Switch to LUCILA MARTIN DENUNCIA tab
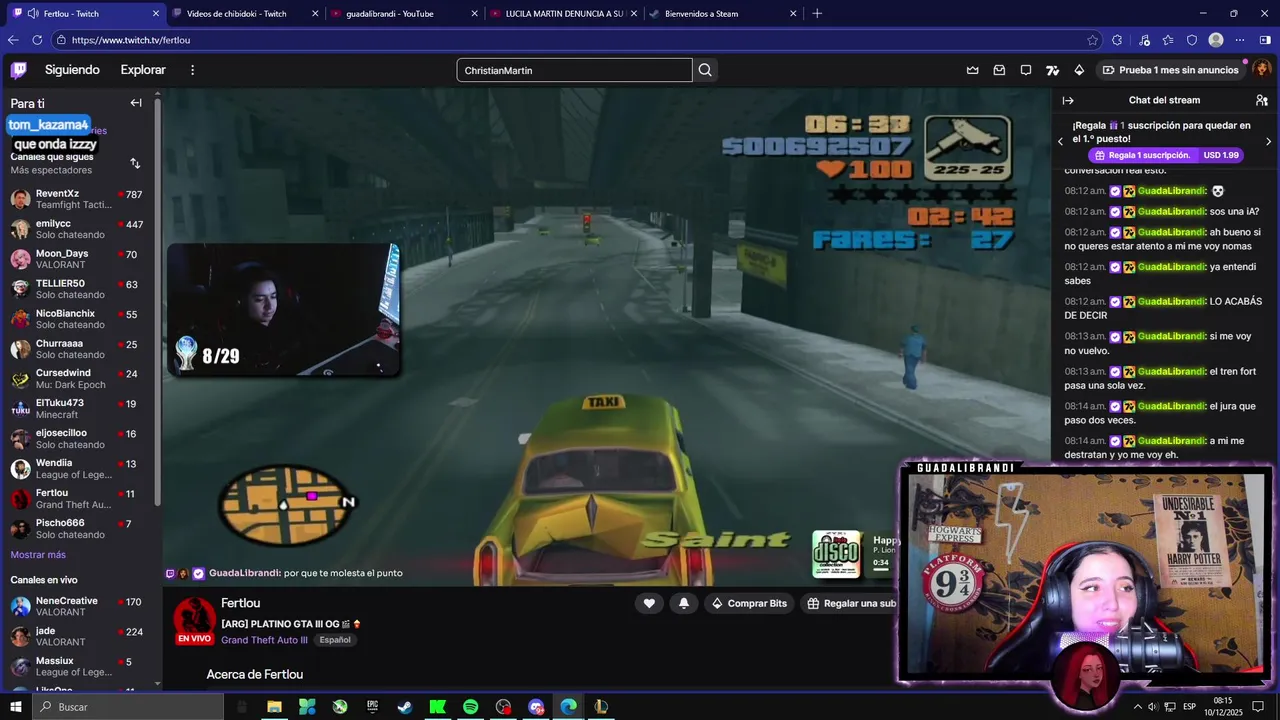 pos(564,14)
